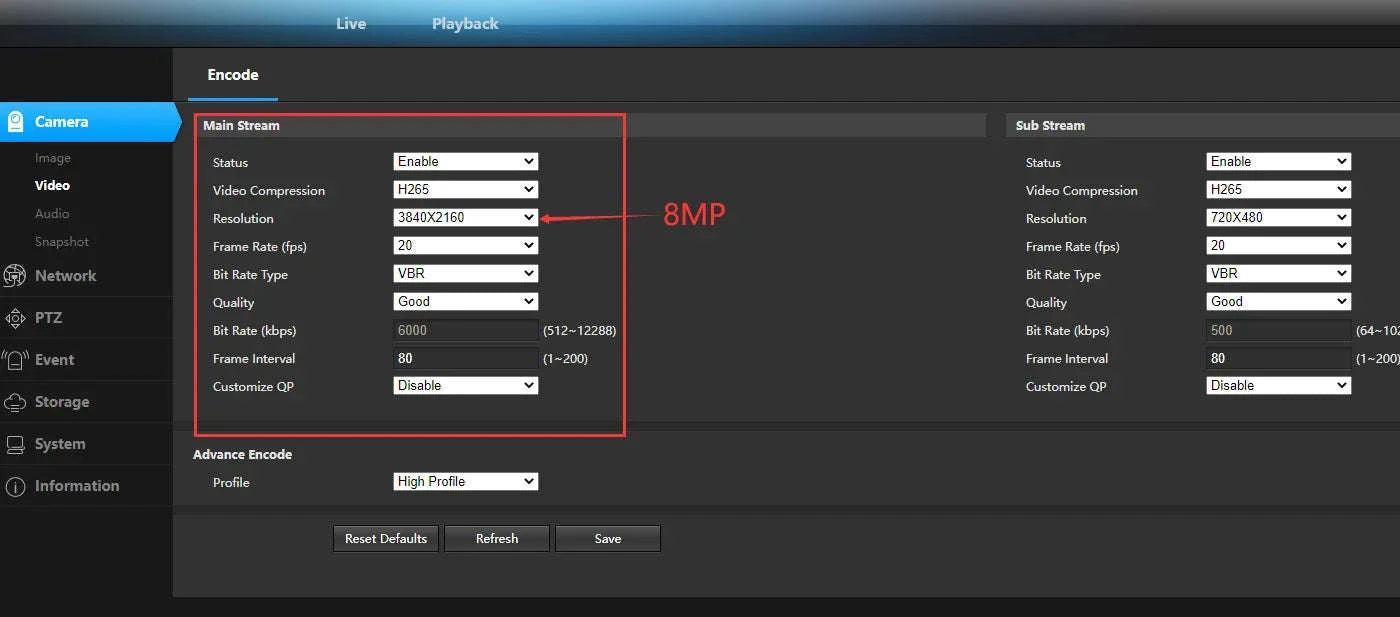This screenshot has height=617, width=1400.
Task: Open Main Stream Resolution dropdown
Action: (466, 218)
